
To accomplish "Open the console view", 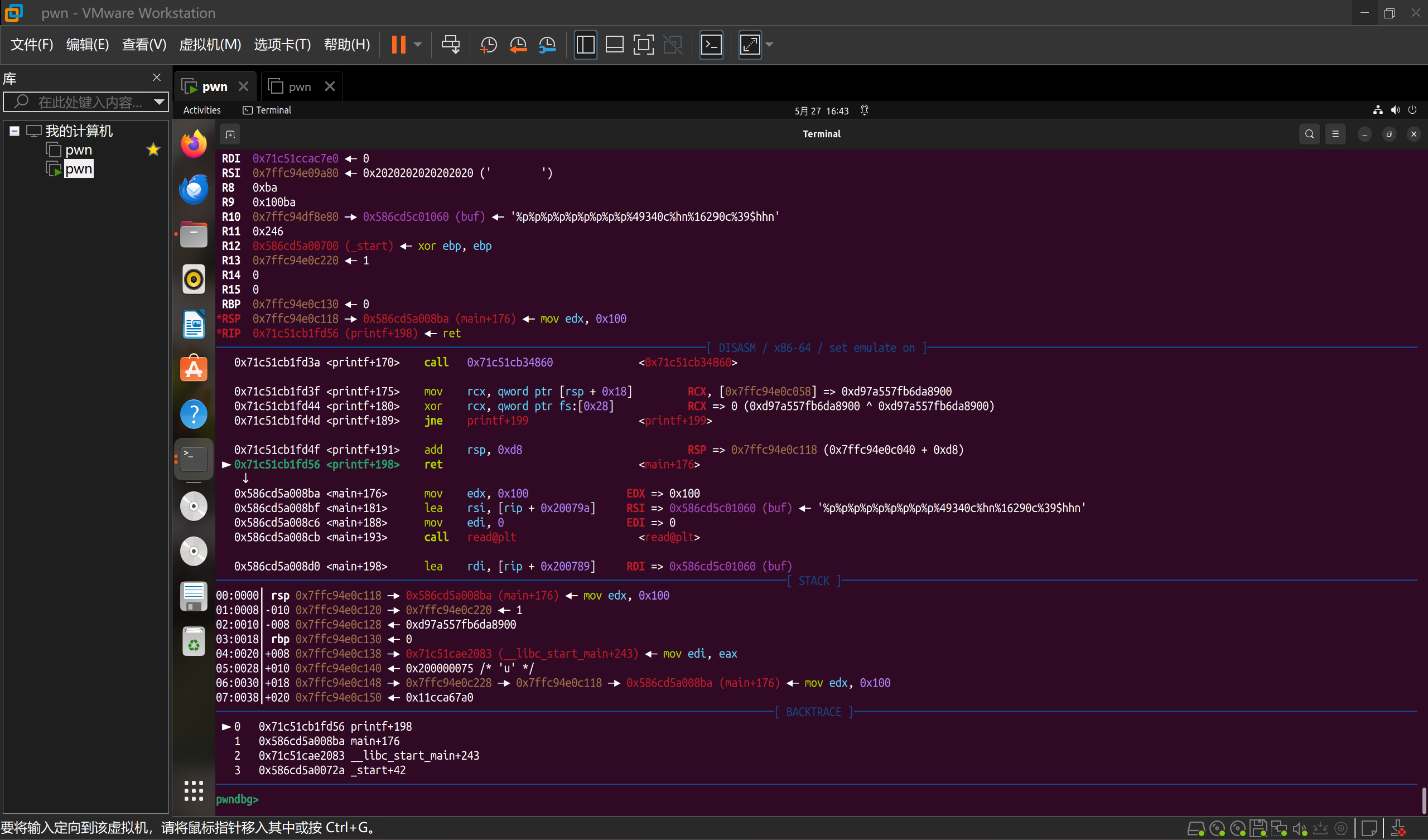I will coord(711,44).
